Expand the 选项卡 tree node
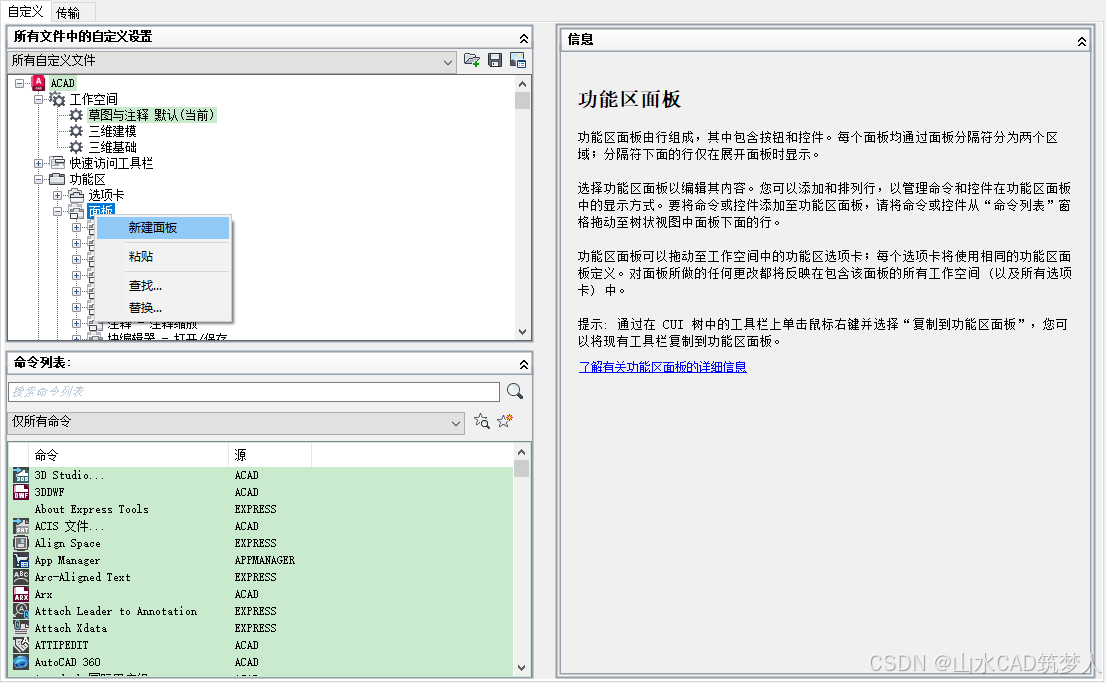 [58, 195]
